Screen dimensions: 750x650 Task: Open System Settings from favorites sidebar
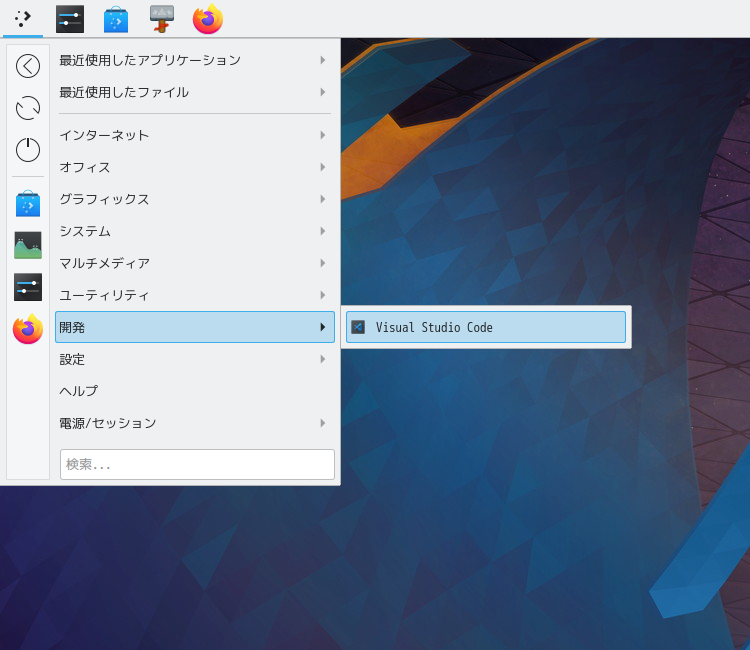(x=28, y=287)
